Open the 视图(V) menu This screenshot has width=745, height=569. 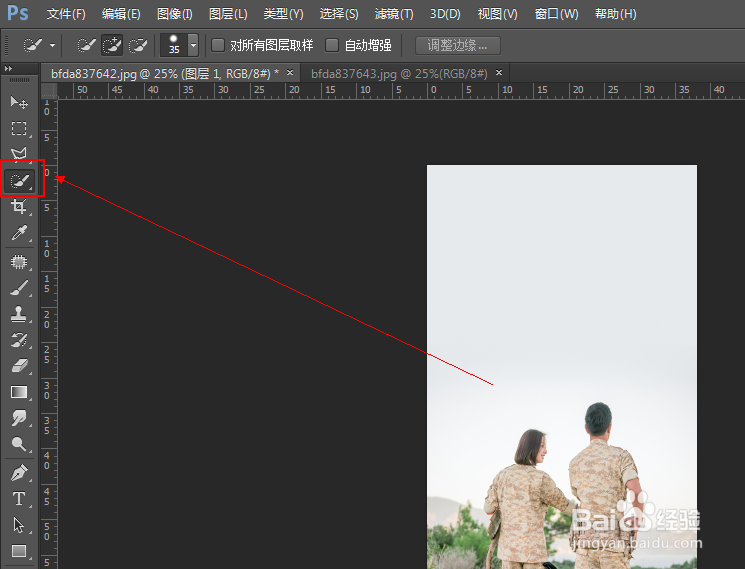tap(497, 14)
